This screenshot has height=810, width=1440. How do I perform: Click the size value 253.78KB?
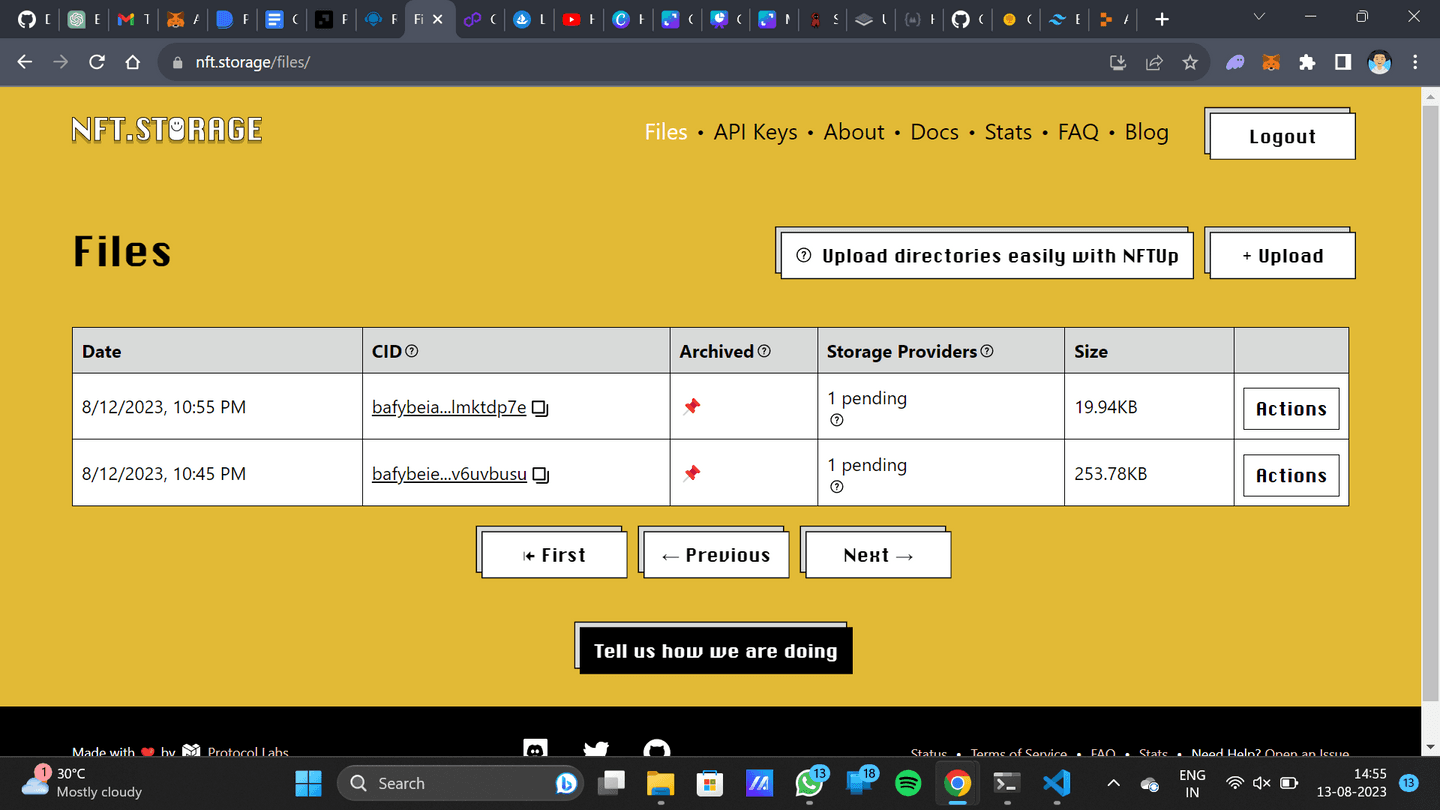1110,474
